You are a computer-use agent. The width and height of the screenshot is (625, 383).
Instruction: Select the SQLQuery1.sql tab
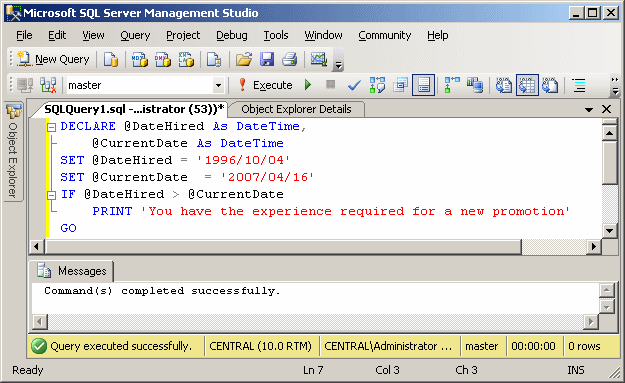[134, 109]
